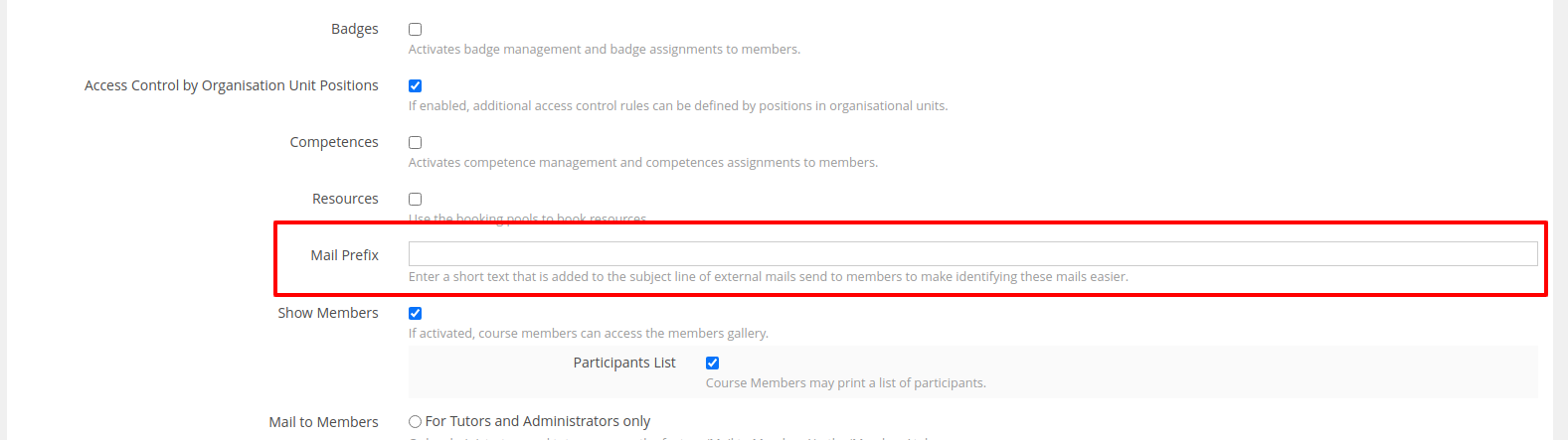Enable the Badges checkbox
The height and width of the screenshot is (440, 1568).
point(416,30)
